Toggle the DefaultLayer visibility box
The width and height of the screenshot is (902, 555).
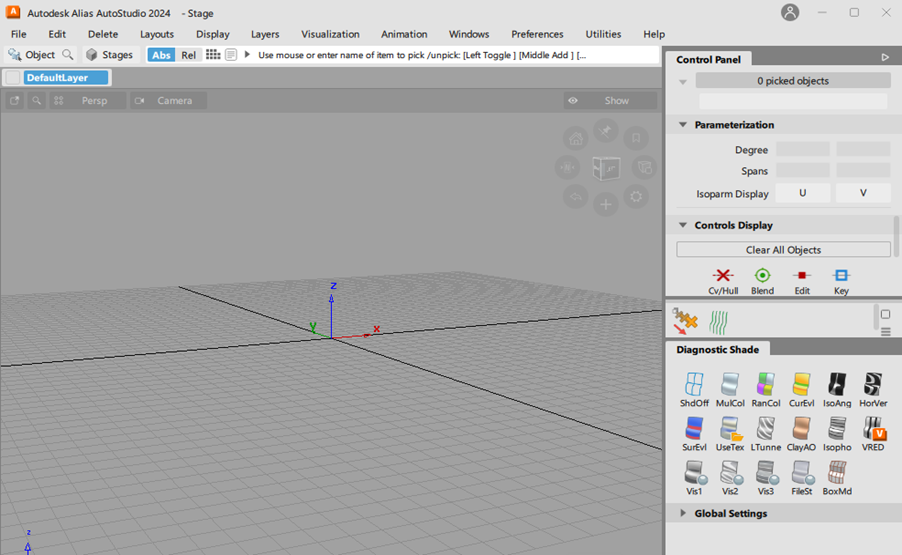13,78
